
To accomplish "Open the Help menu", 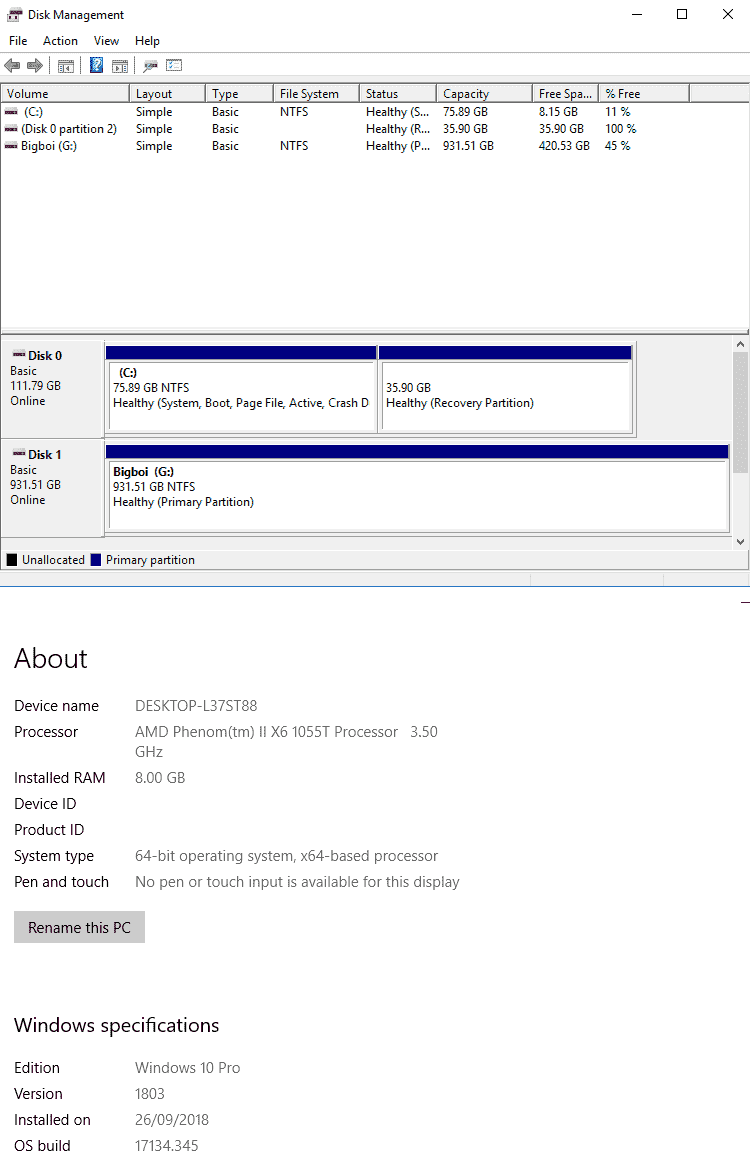I will [x=147, y=41].
